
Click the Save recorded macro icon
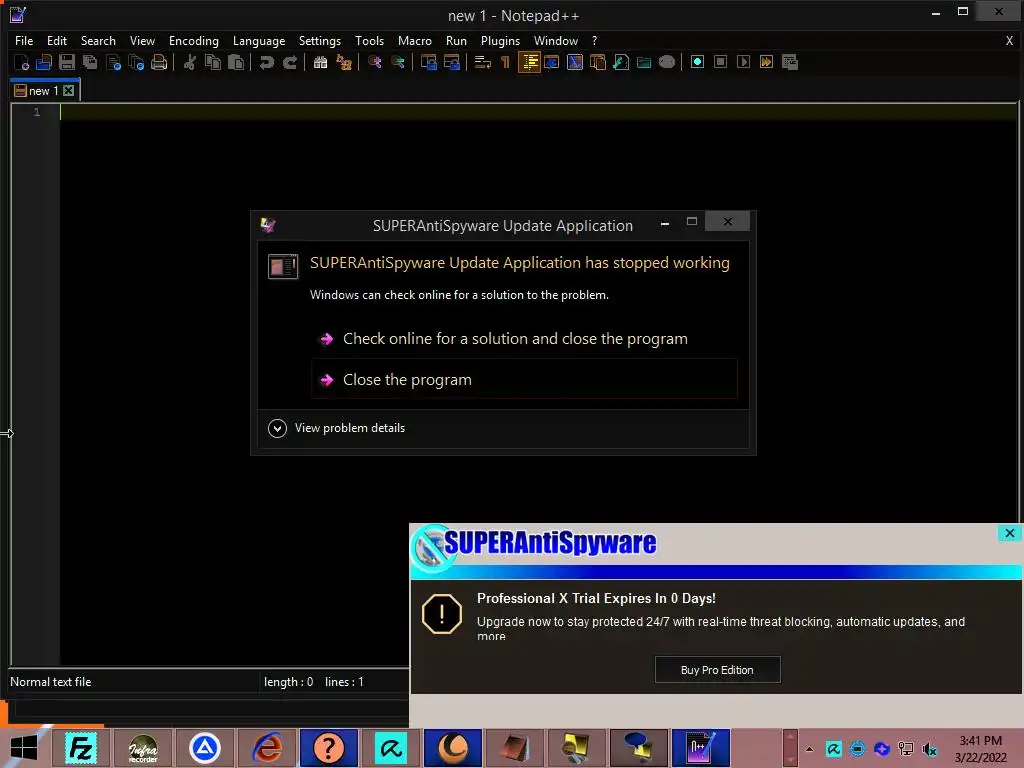790,62
